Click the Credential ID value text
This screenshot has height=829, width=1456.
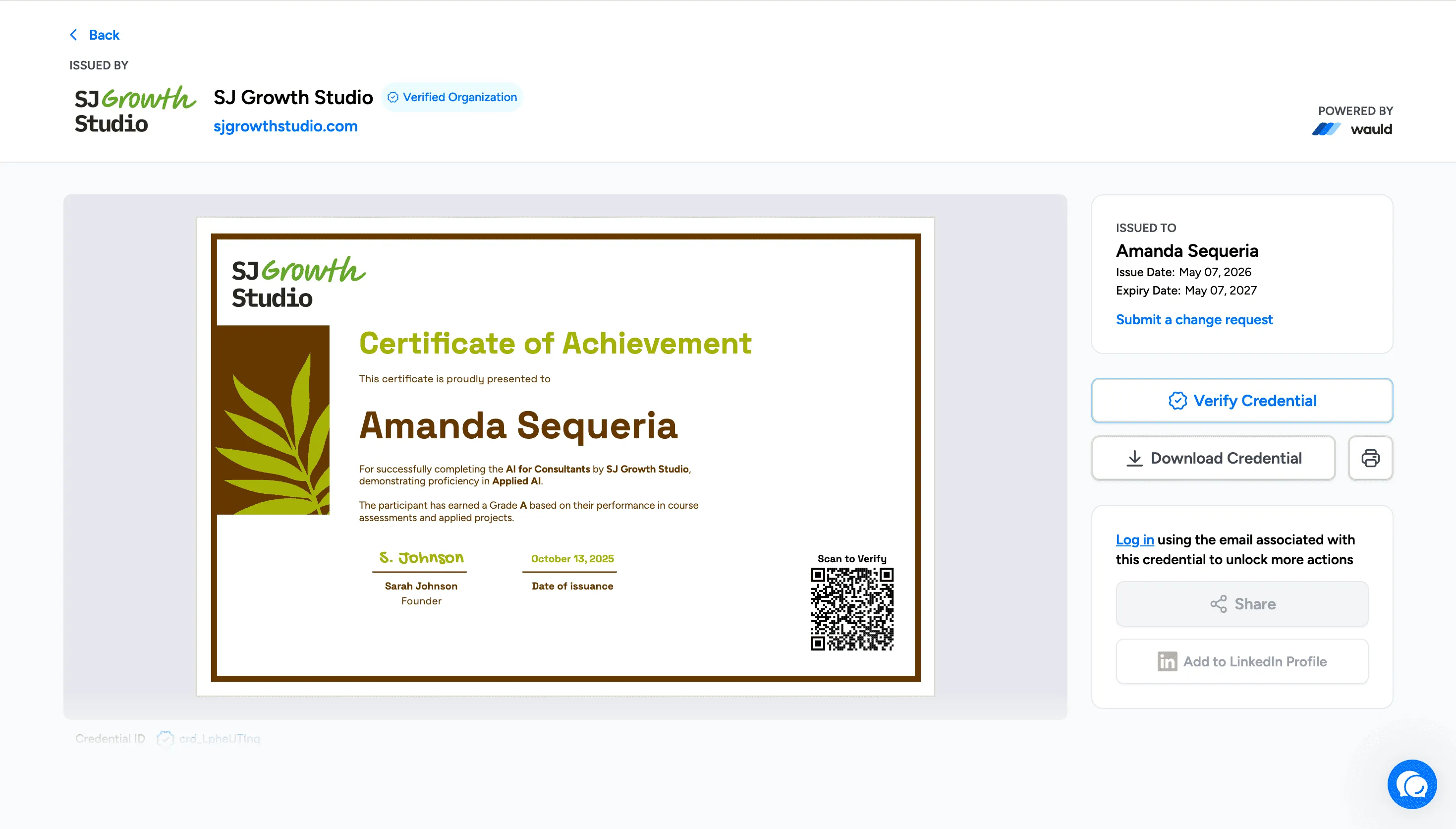coord(220,738)
